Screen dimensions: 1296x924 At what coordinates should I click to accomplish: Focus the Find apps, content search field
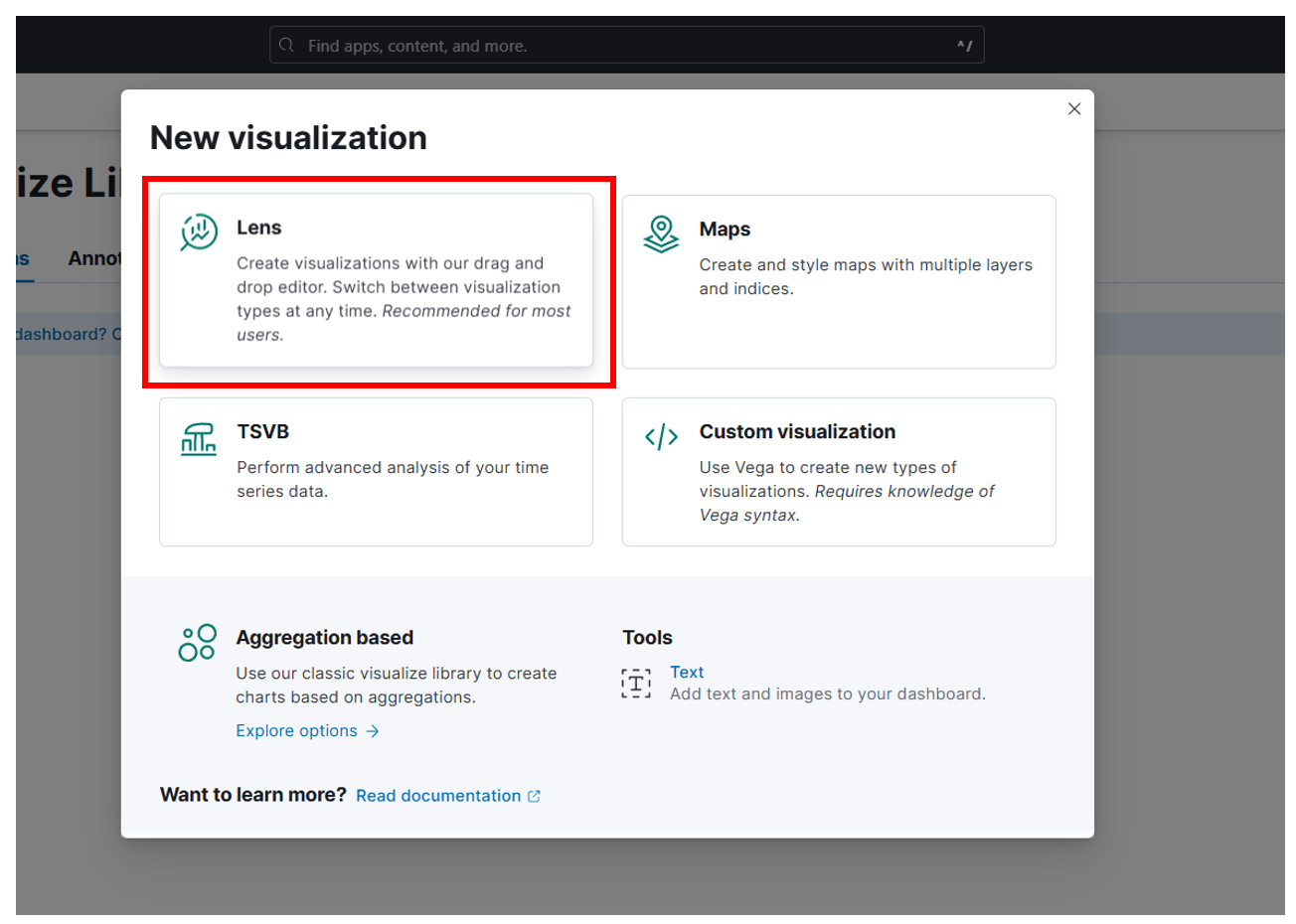(x=627, y=46)
